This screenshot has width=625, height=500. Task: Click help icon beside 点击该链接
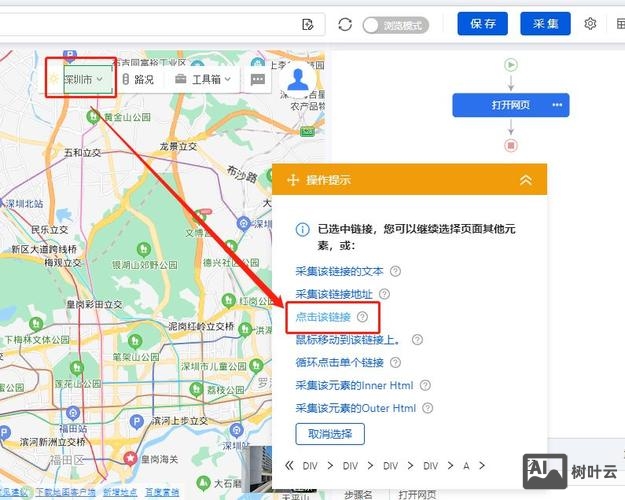[362, 317]
